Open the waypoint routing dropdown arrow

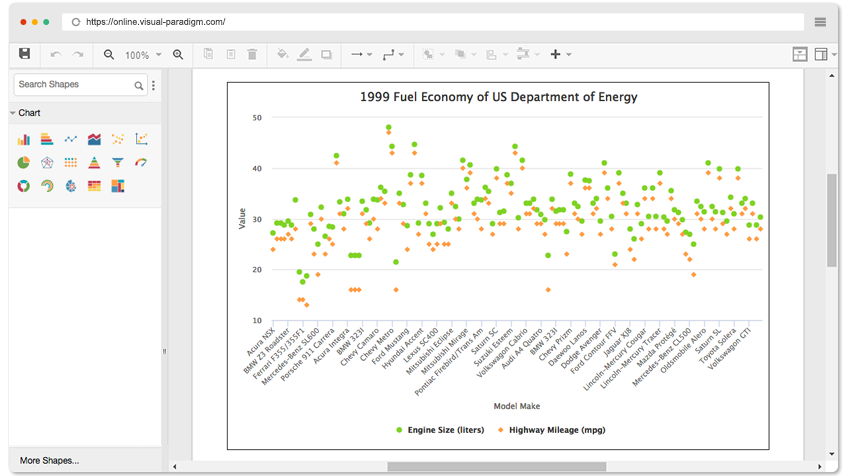click(401, 55)
